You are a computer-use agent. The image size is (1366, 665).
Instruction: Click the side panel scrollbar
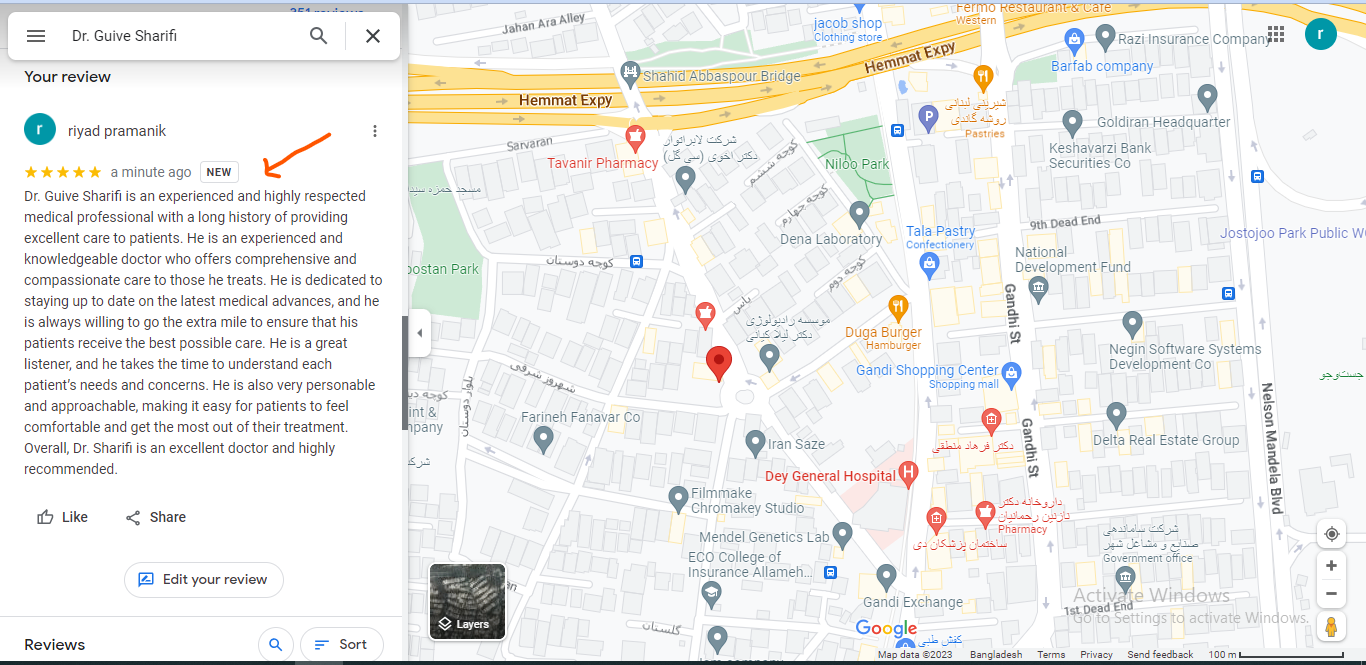pyautogui.click(x=404, y=372)
